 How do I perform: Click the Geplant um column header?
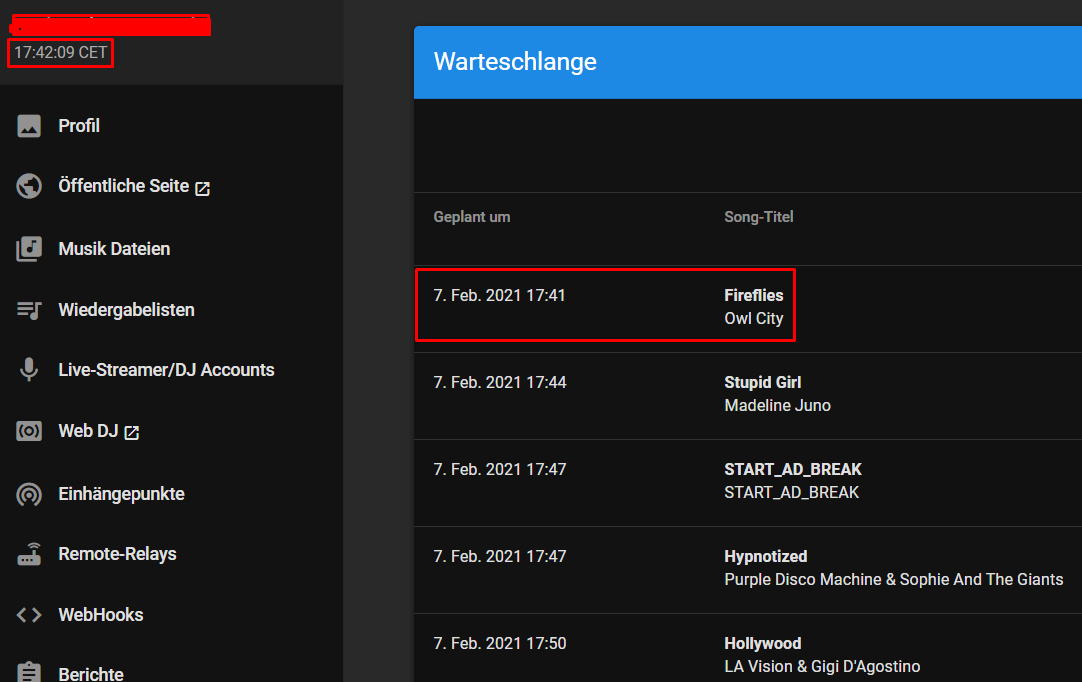point(472,217)
